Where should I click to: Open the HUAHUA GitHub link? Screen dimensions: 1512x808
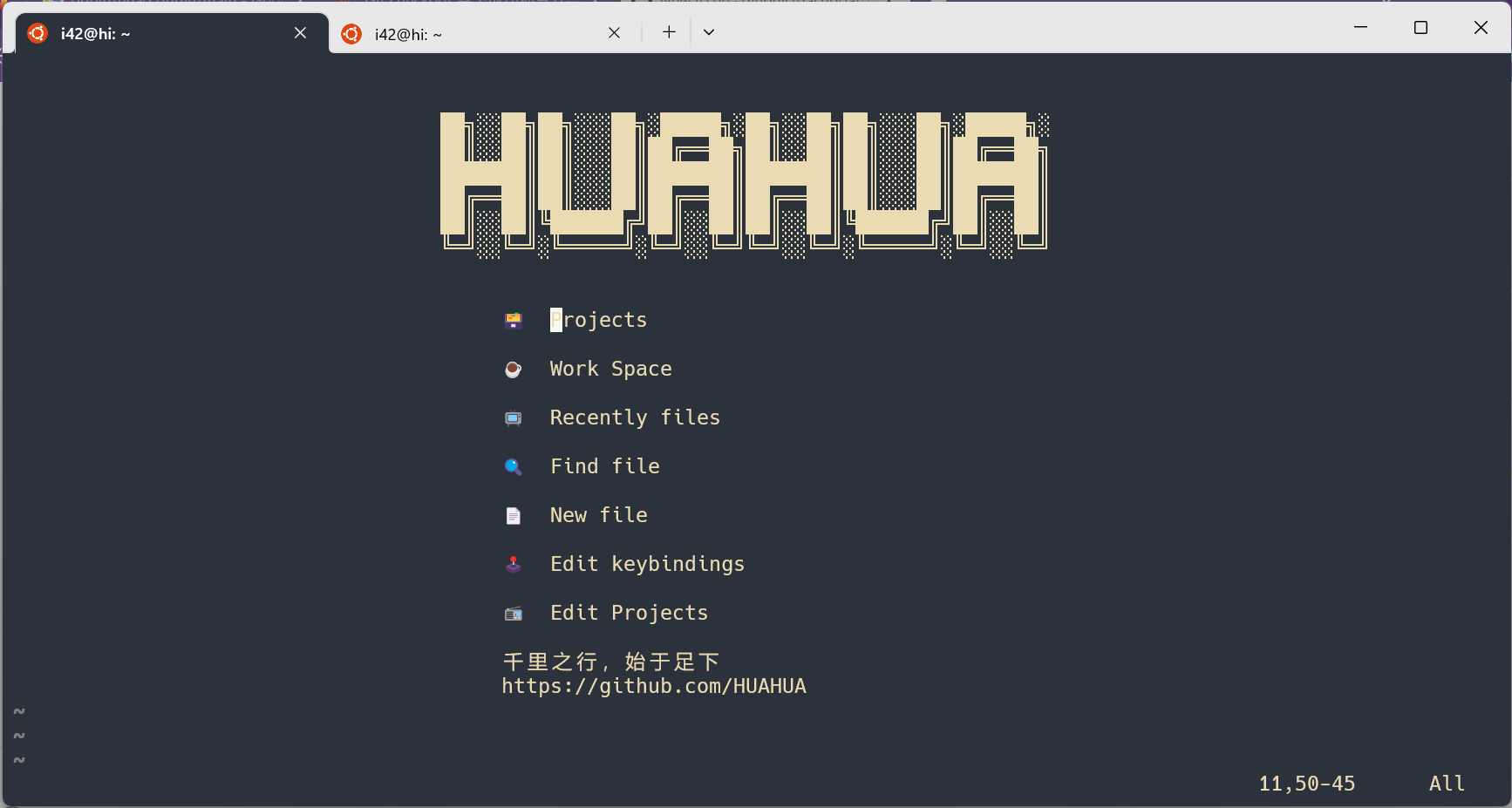coord(654,686)
